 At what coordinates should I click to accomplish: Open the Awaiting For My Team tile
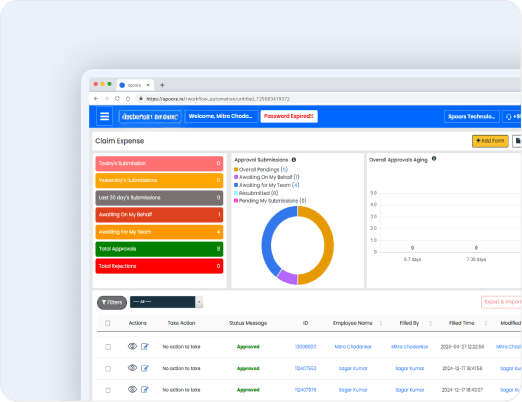click(x=159, y=232)
